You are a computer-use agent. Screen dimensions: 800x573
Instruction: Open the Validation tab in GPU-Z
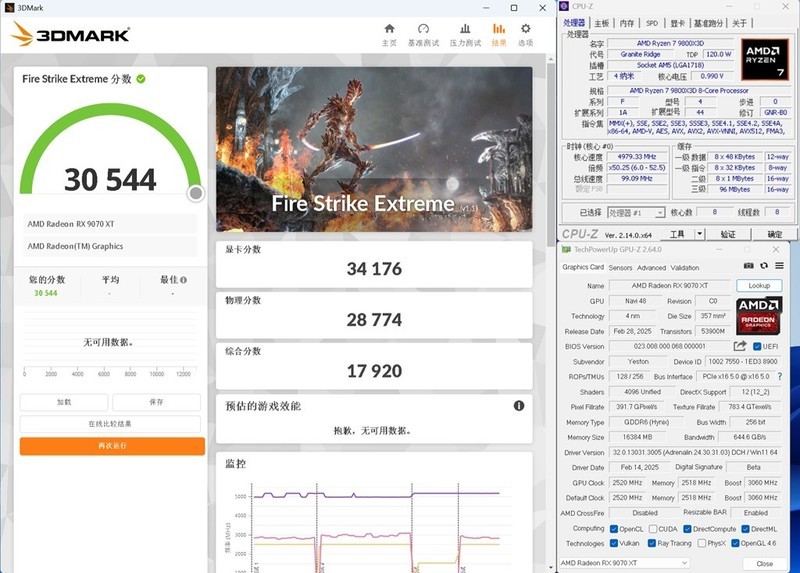[x=685, y=267]
